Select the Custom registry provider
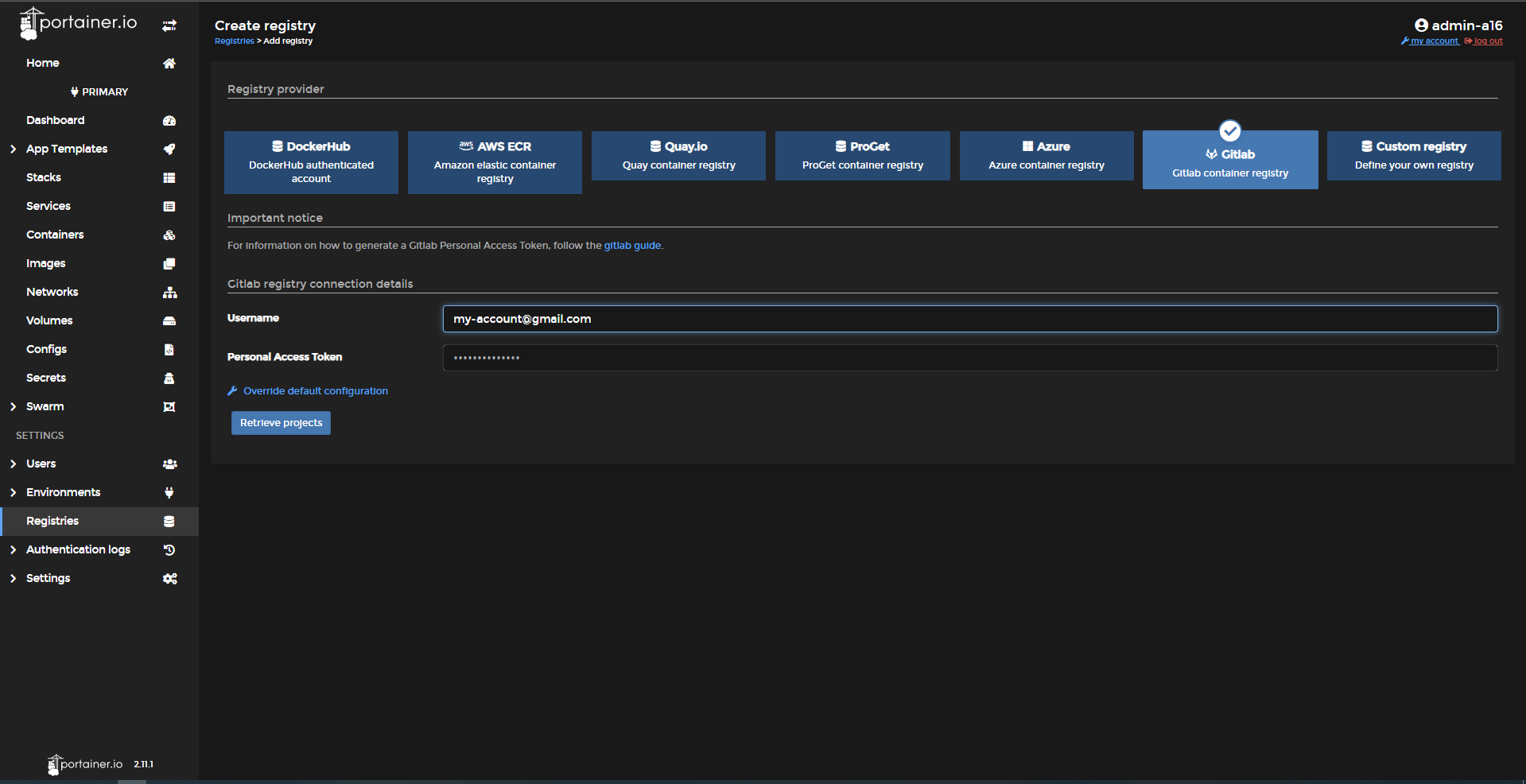 tap(1414, 156)
